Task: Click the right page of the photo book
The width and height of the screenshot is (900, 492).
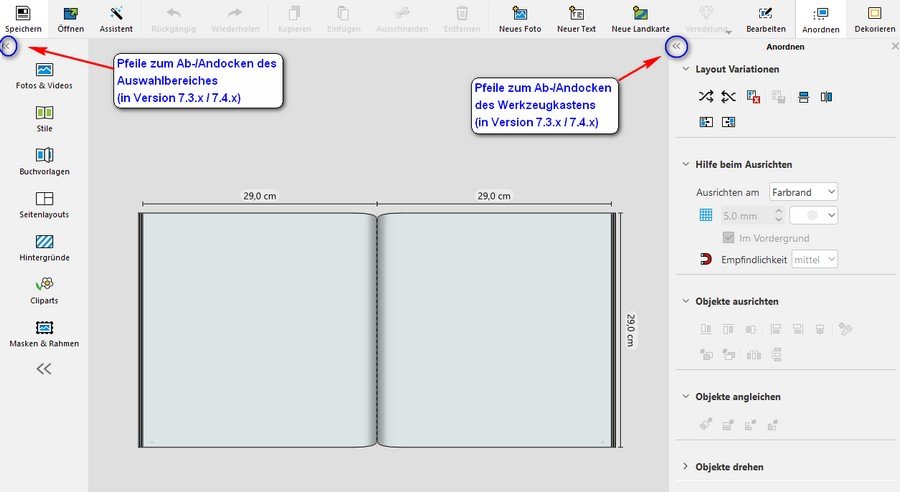Action: [x=496, y=328]
